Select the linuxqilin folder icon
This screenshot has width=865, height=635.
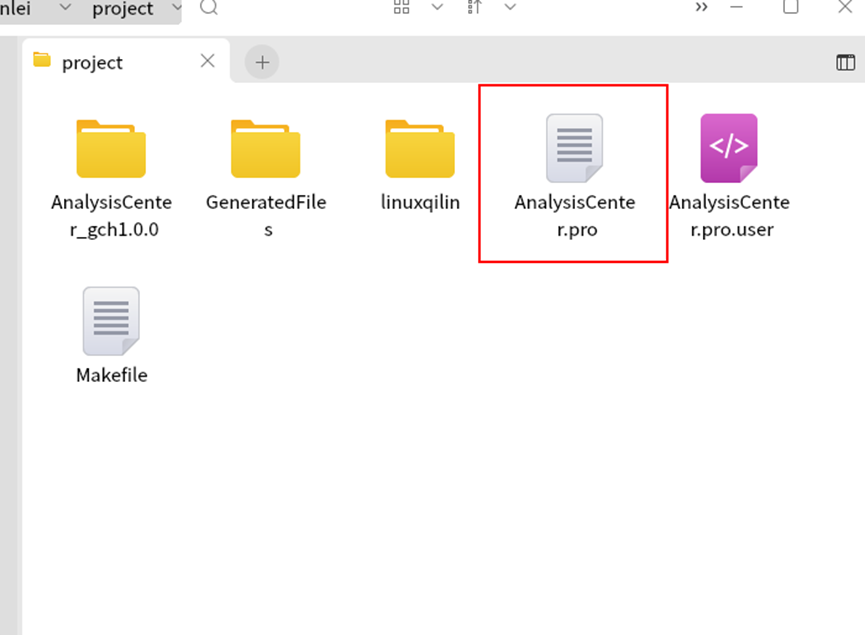(420, 149)
